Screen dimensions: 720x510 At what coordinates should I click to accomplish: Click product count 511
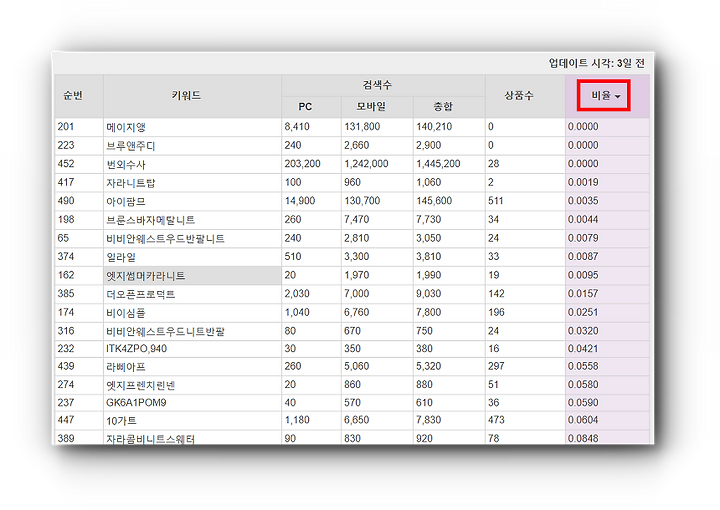[x=495, y=201]
